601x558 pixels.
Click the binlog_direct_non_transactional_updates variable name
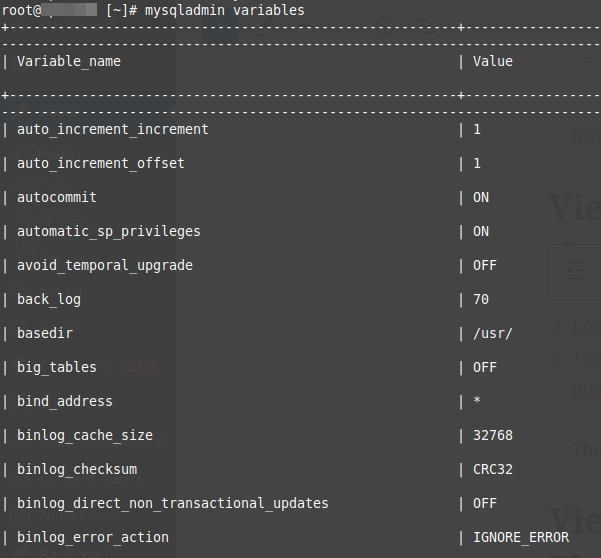coord(172,503)
